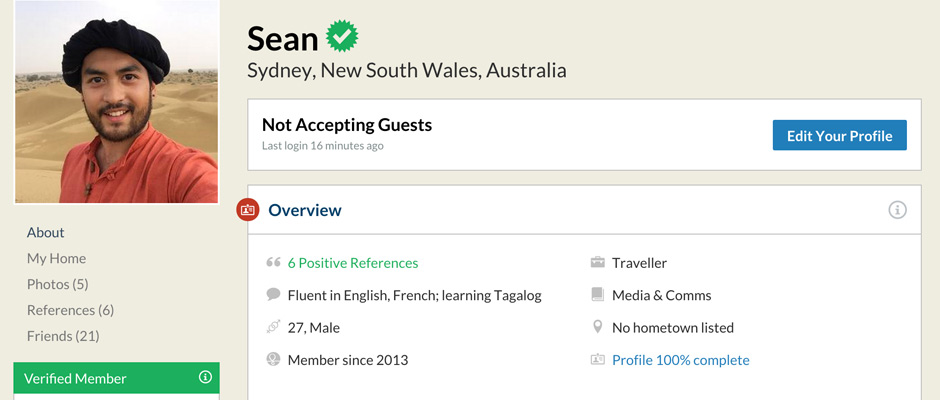
Task: Click the Overview info icon on the right
Action: 897,210
